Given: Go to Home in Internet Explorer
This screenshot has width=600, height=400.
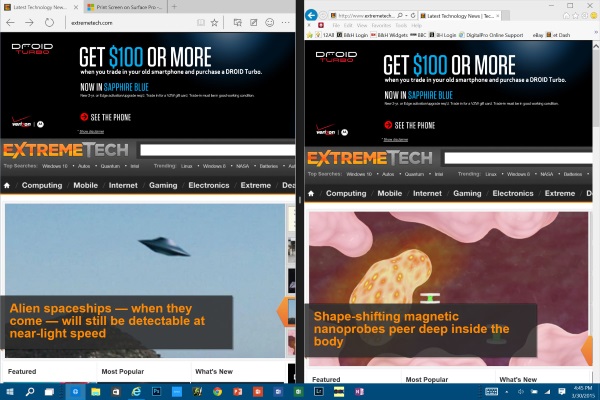Looking at the screenshot, I should tap(567, 16).
